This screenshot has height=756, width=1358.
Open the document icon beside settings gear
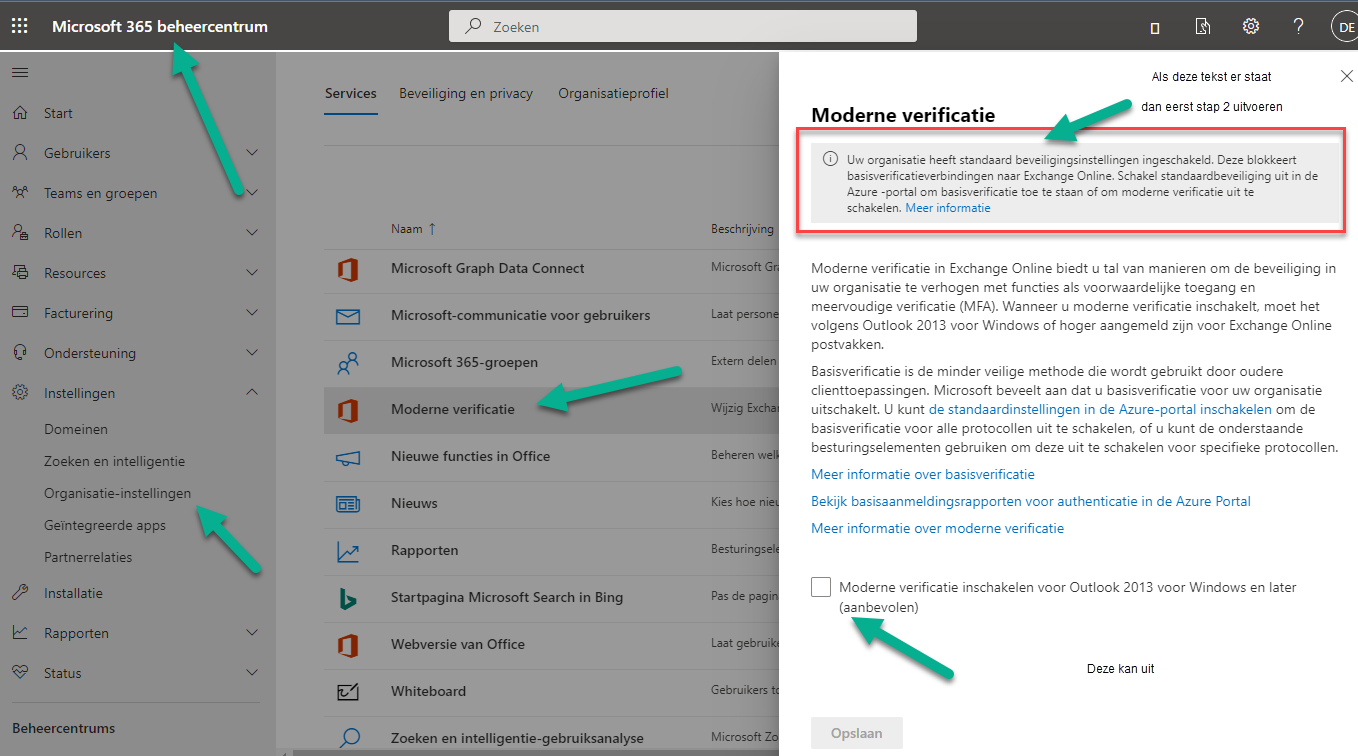[x=1203, y=27]
